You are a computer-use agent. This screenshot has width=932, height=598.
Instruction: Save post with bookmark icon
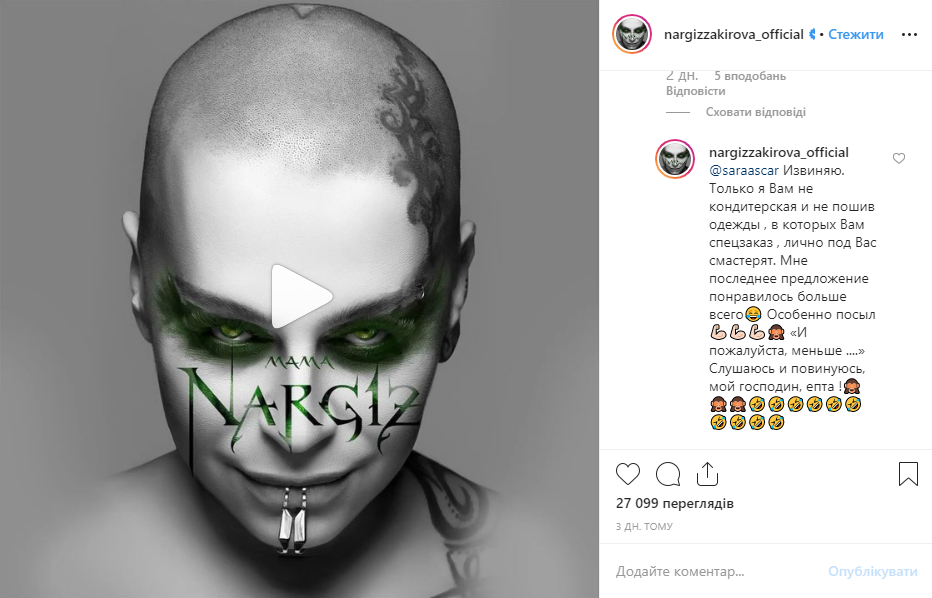[908, 474]
